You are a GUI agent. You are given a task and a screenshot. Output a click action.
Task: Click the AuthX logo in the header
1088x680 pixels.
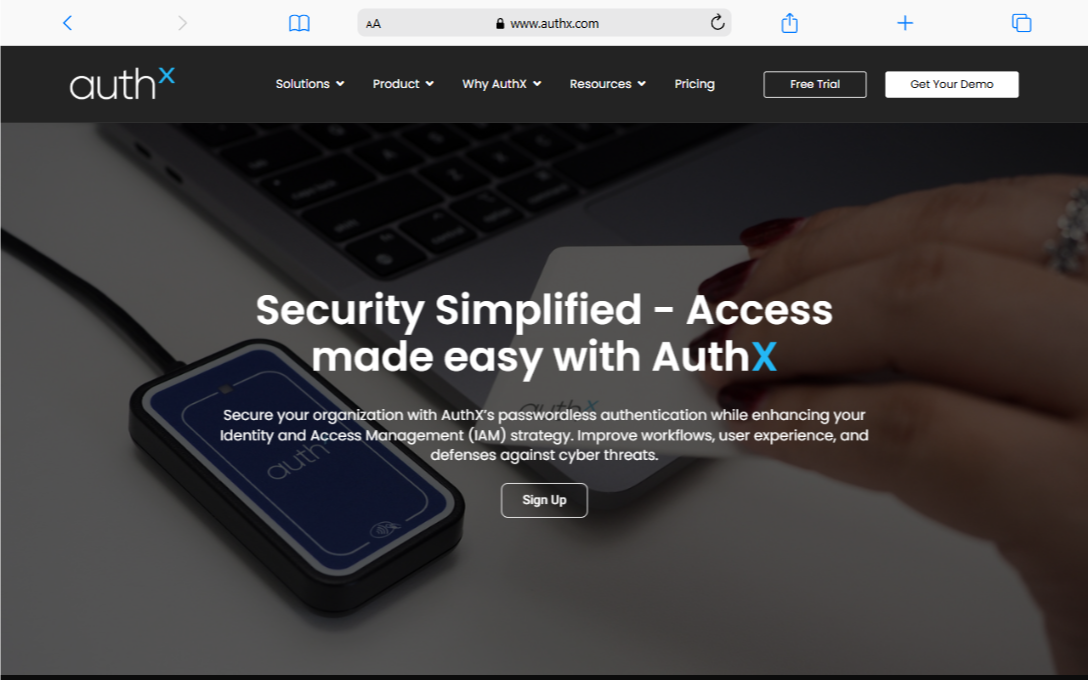pos(122,83)
